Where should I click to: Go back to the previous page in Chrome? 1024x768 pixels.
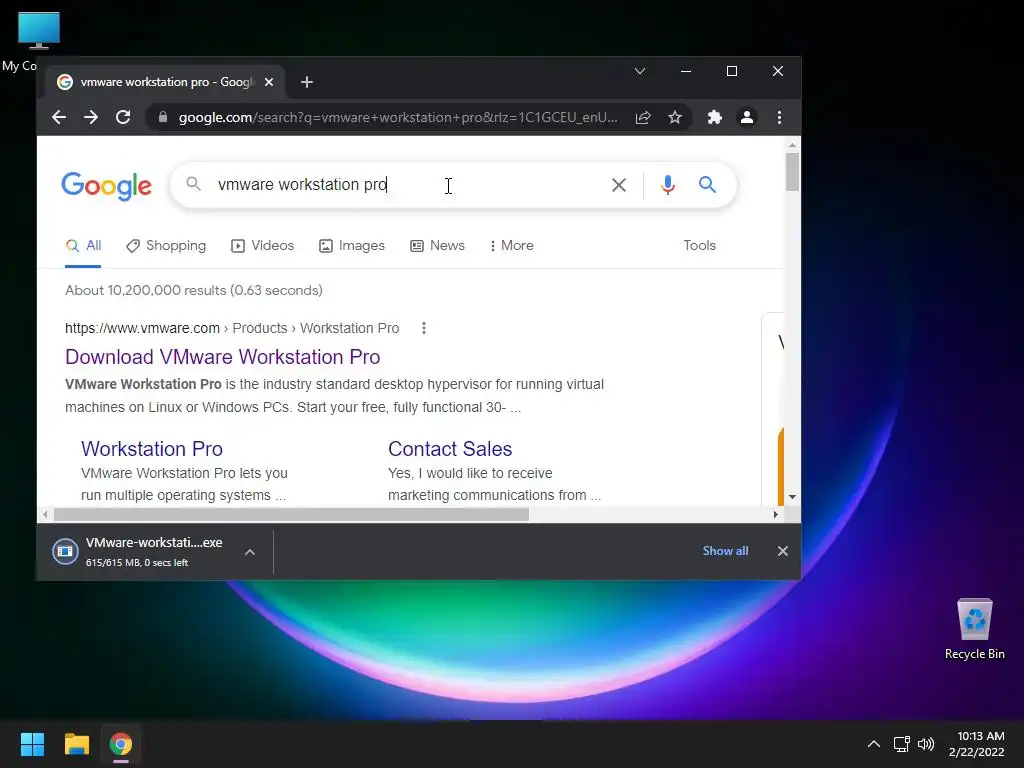(x=59, y=118)
